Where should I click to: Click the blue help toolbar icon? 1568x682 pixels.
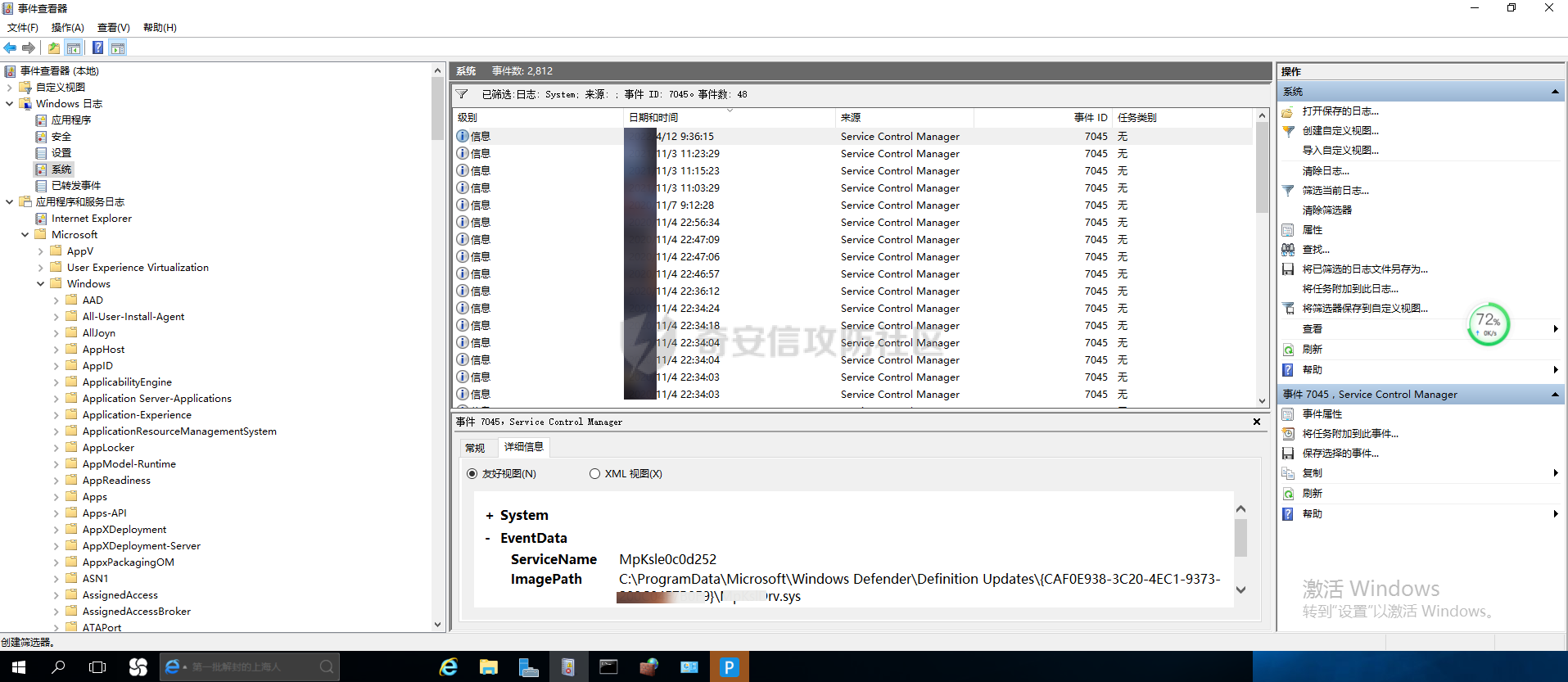click(x=97, y=48)
